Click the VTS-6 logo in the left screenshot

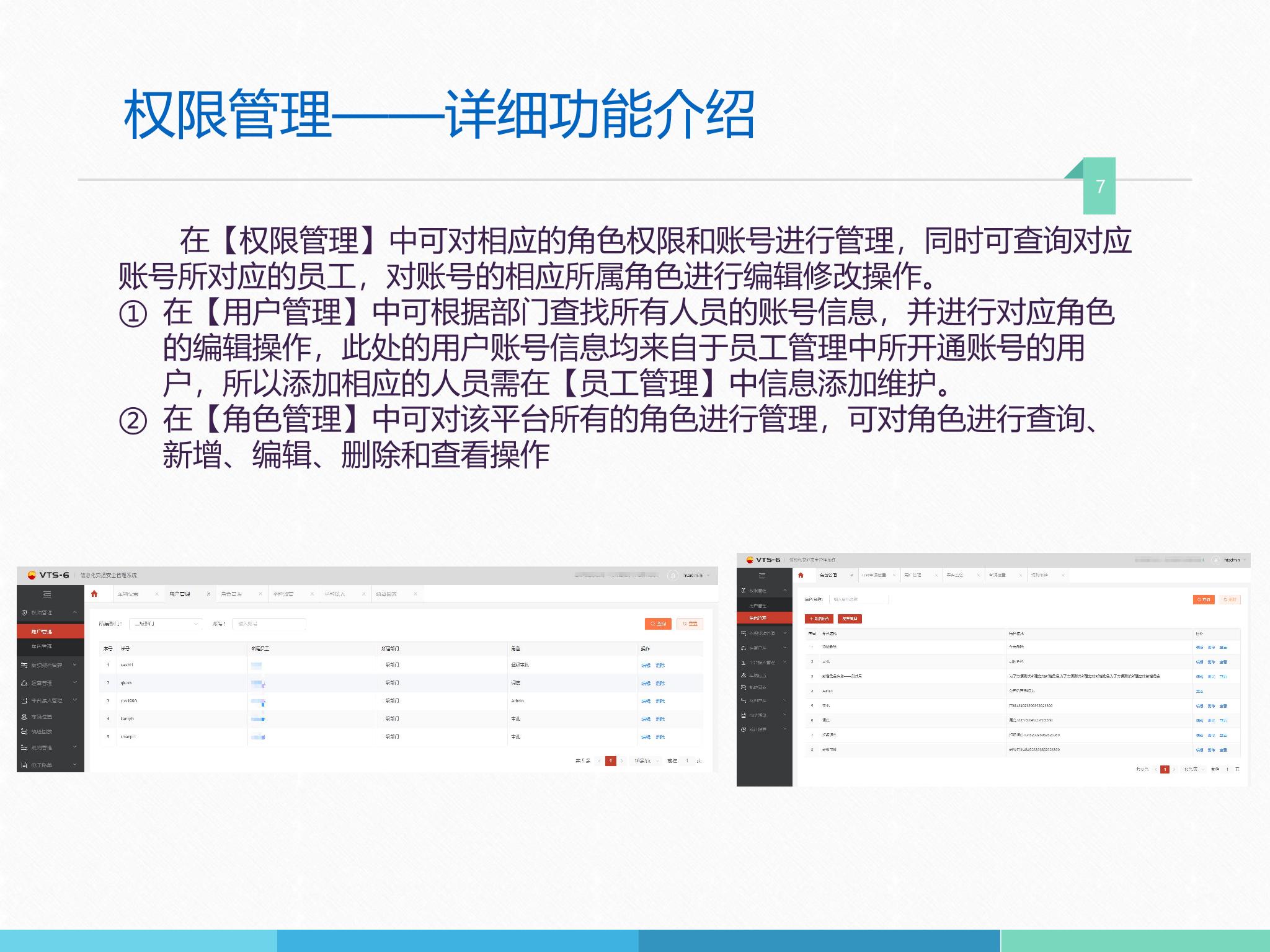48,575
